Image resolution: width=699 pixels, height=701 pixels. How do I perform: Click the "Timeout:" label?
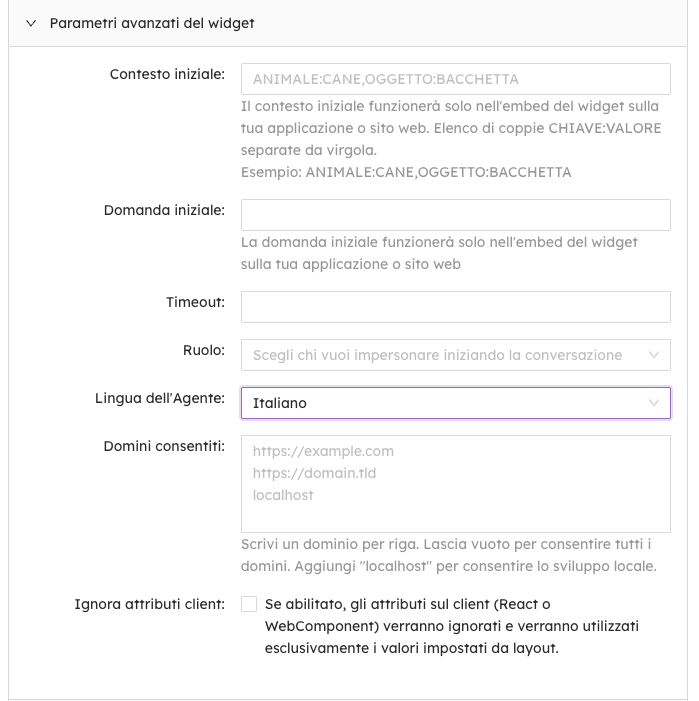click(195, 302)
